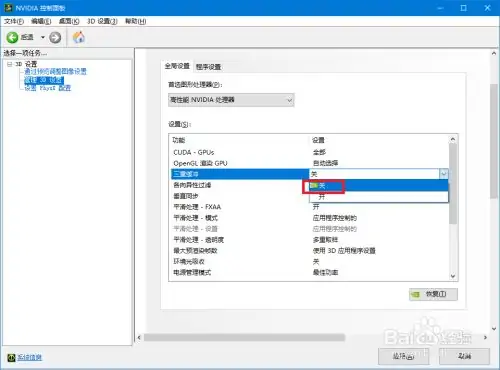Choose 开 in the 三重缓冲 dropdown list
Screen dimensions: 500x370
(x=379, y=197)
